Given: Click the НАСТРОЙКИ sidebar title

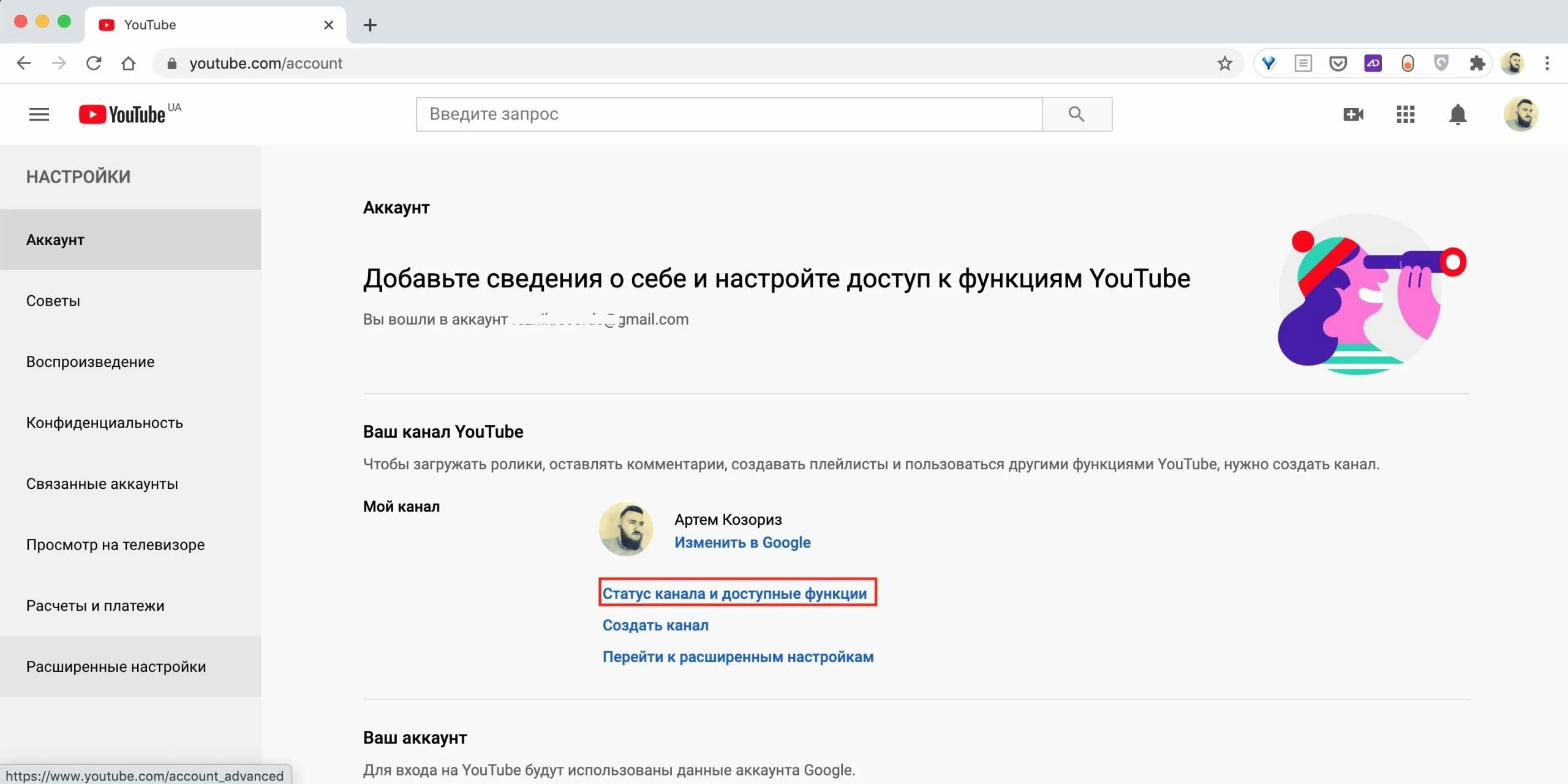Looking at the screenshot, I should point(78,177).
